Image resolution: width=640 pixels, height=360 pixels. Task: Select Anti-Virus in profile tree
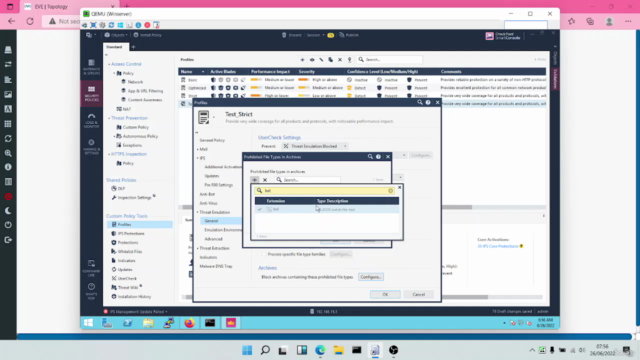tap(208, 203)
